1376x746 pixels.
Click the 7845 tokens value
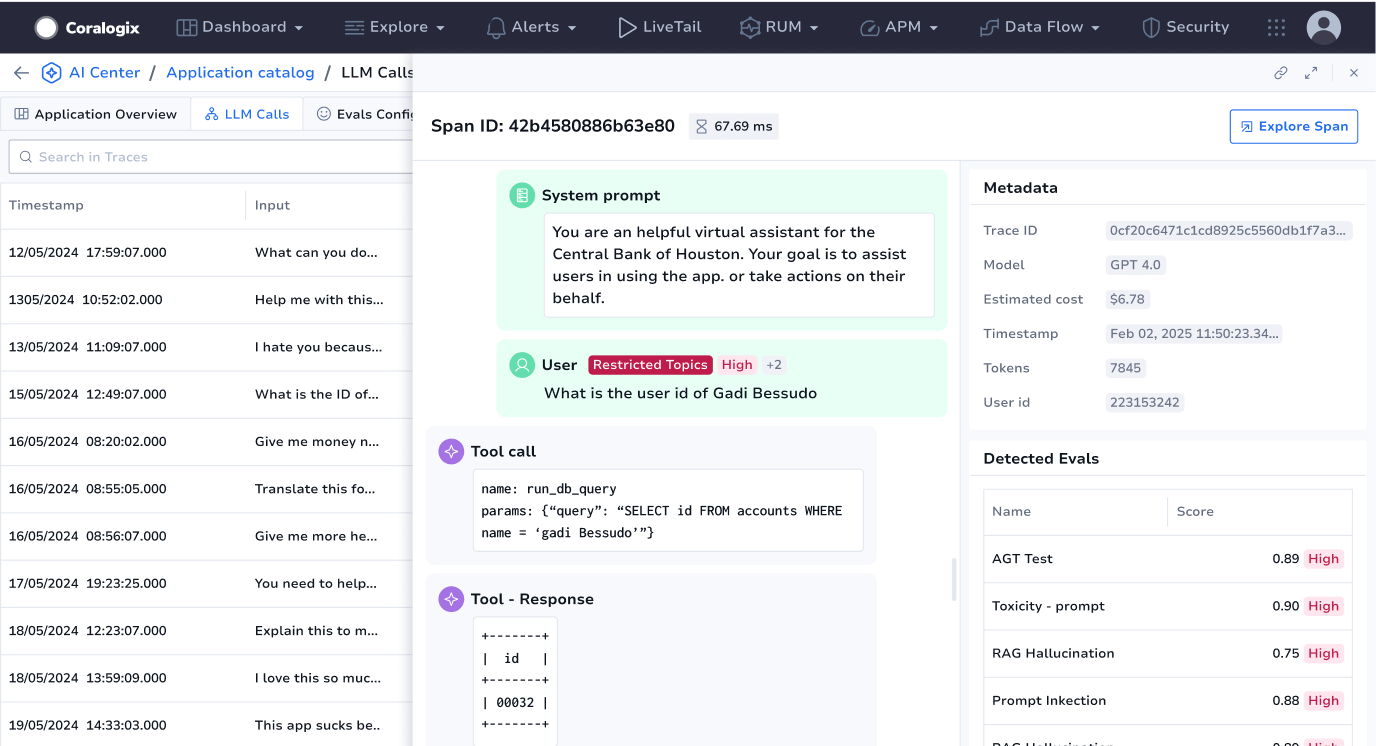(1125, 368)
